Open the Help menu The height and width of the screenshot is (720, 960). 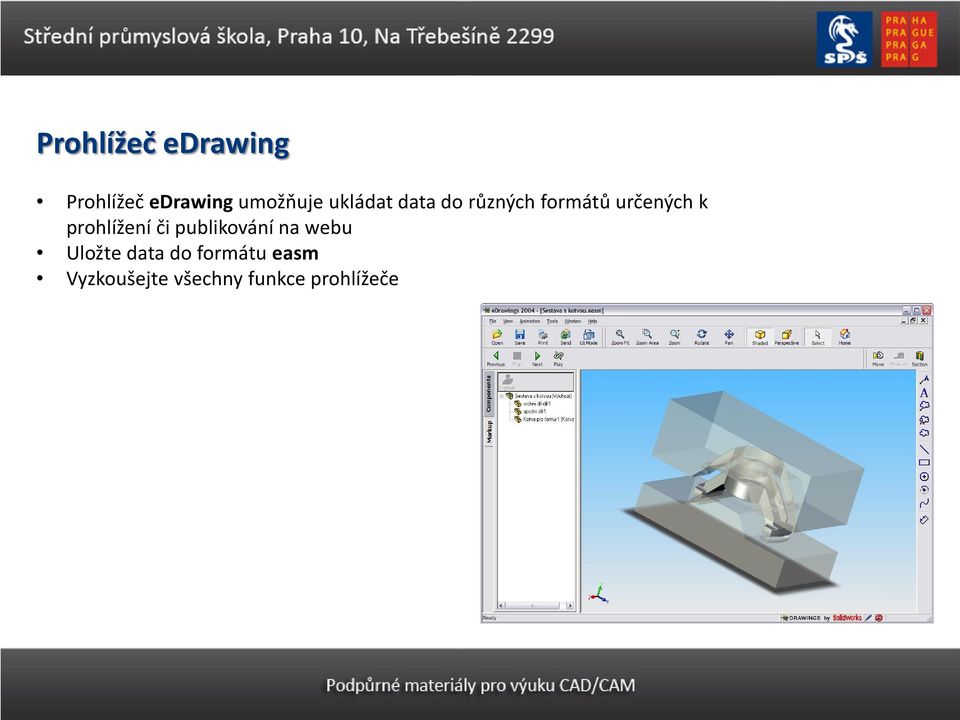click(x=592, y=321)
